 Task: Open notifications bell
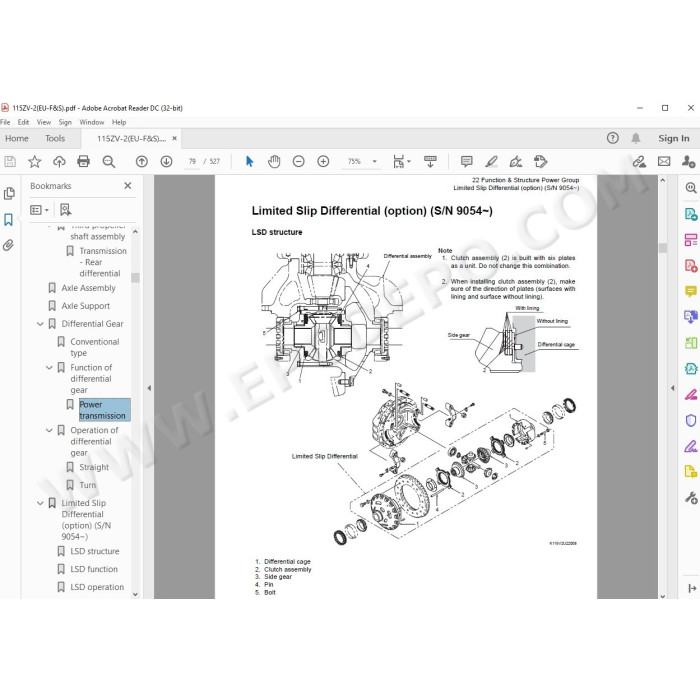(x=636, y=138)
